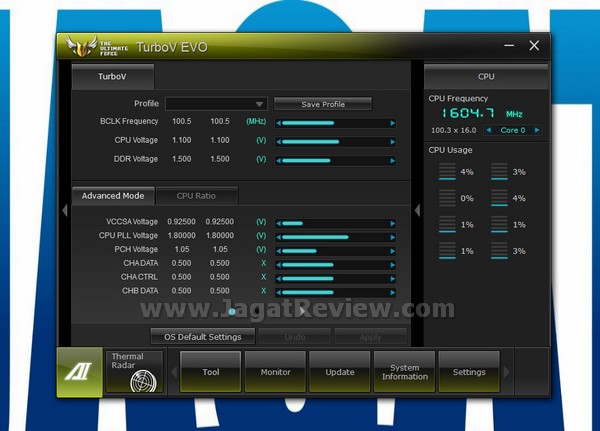Open the Monitor menu
Screen dimensions: 600x431
pos(275,372)
